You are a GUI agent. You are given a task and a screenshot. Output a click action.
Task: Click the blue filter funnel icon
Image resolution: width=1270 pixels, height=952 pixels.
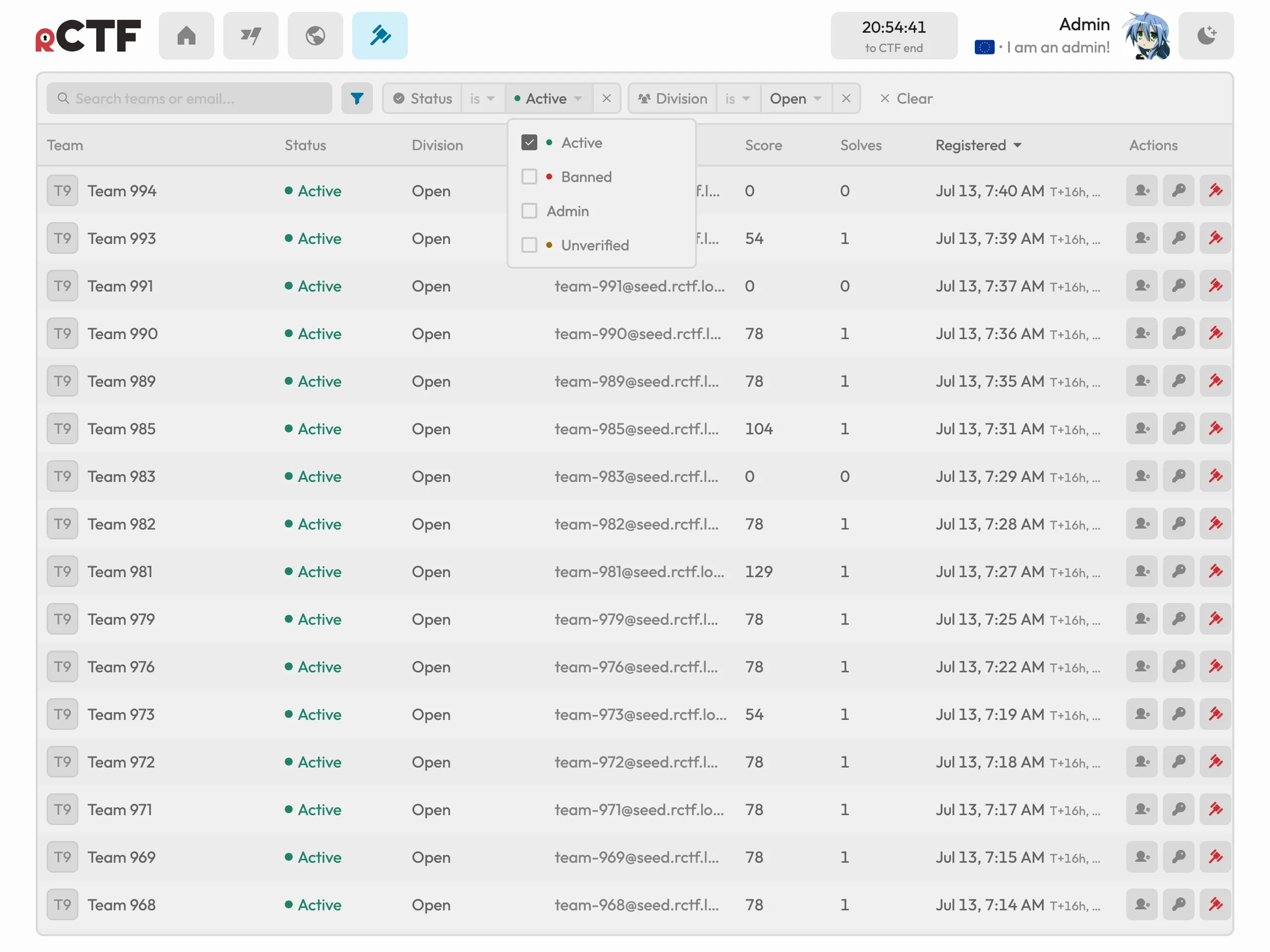click(357, 99)
